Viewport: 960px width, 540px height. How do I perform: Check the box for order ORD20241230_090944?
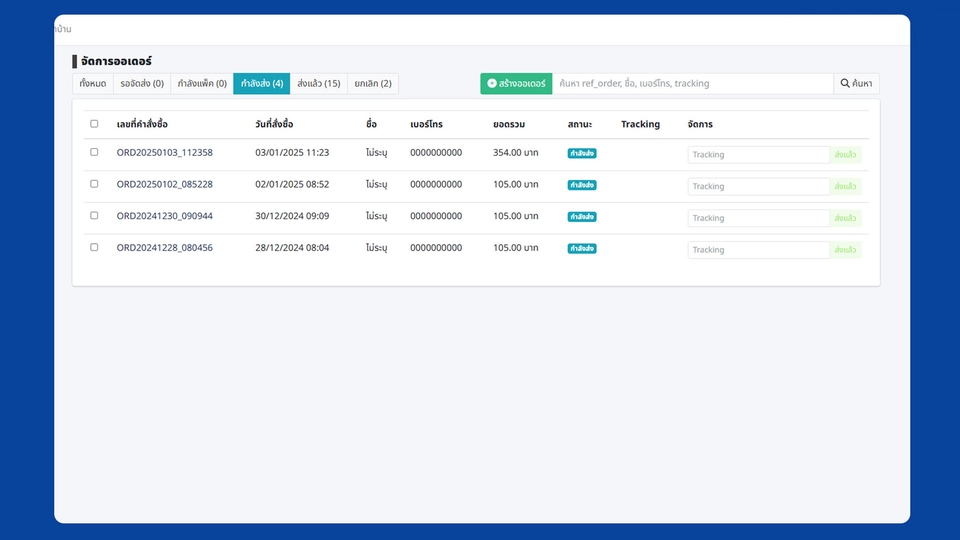(94, 216)
